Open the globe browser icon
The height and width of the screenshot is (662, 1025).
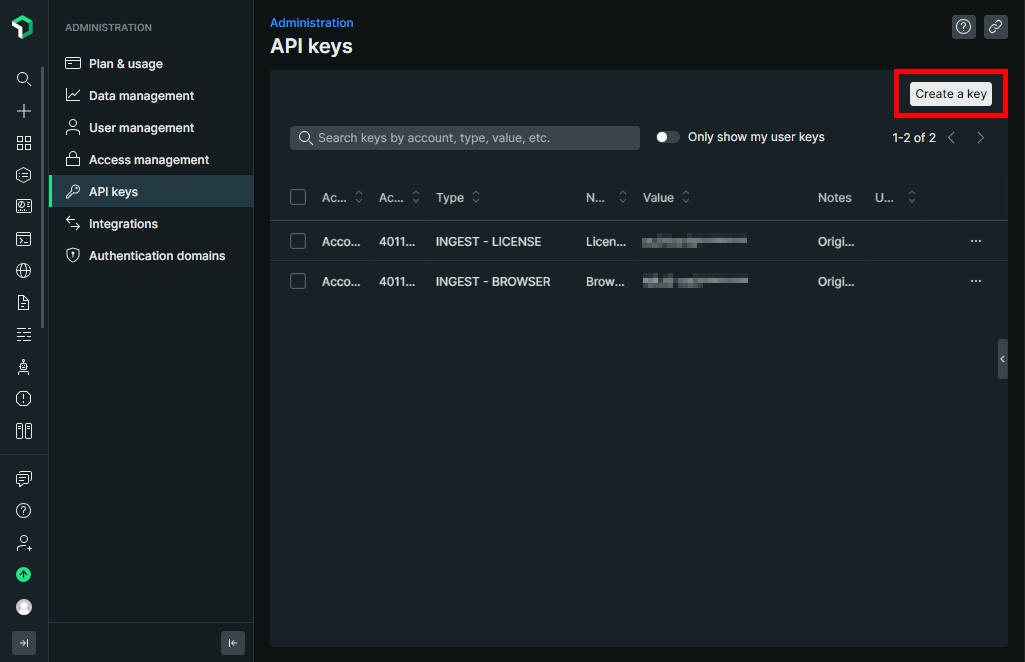pyautogui.click(x=24, y=271)
